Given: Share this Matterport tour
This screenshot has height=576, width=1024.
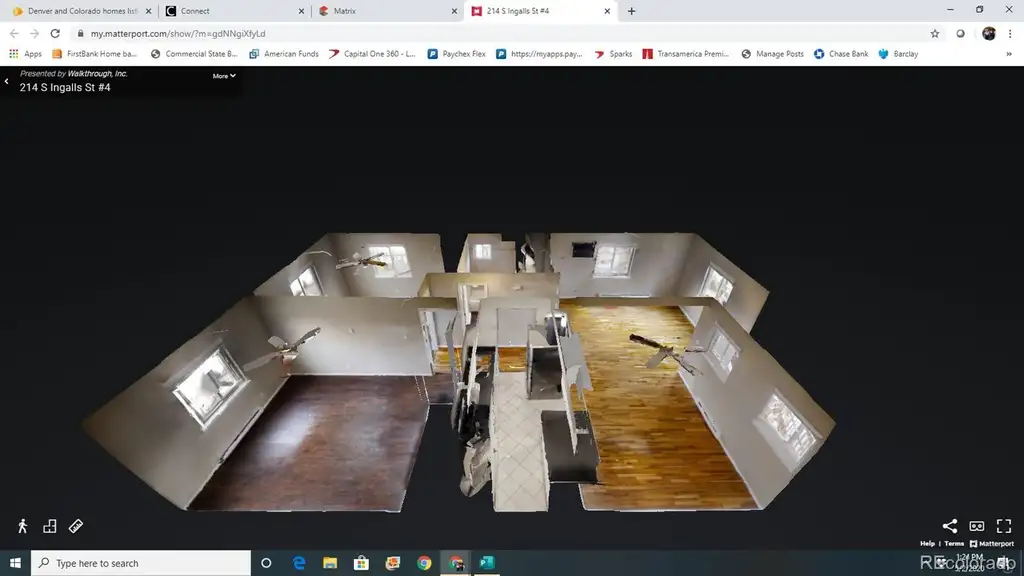Looking at the screenshot, I should tap(950, 526).
